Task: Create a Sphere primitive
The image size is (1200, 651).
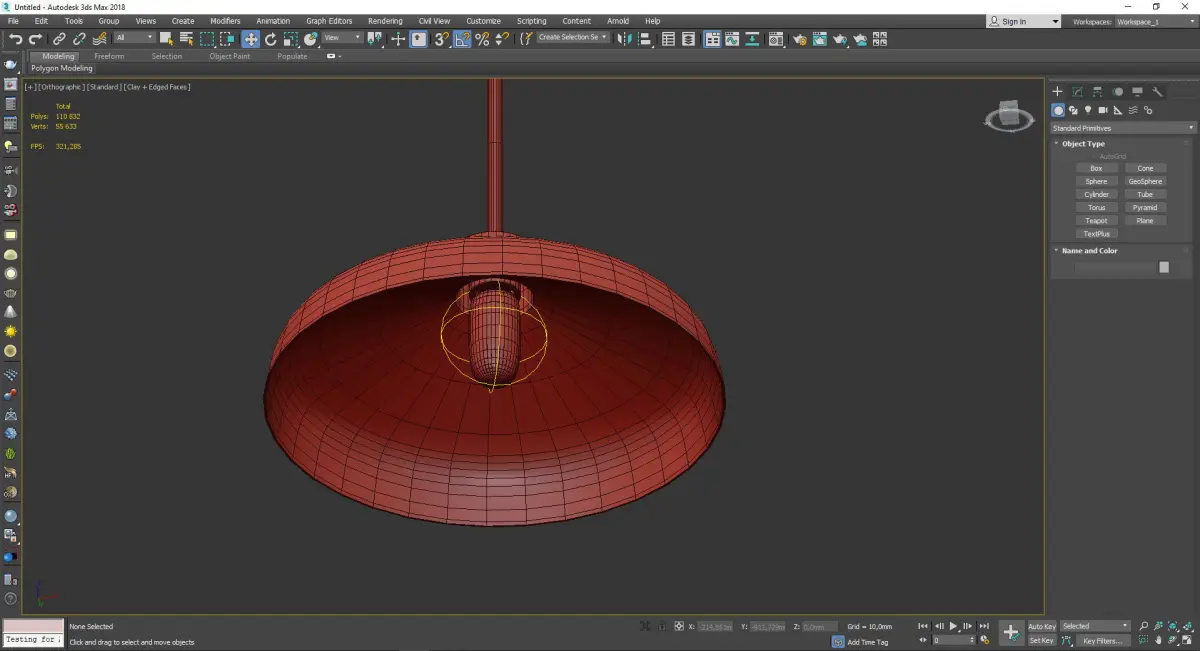Action: 1096,182
